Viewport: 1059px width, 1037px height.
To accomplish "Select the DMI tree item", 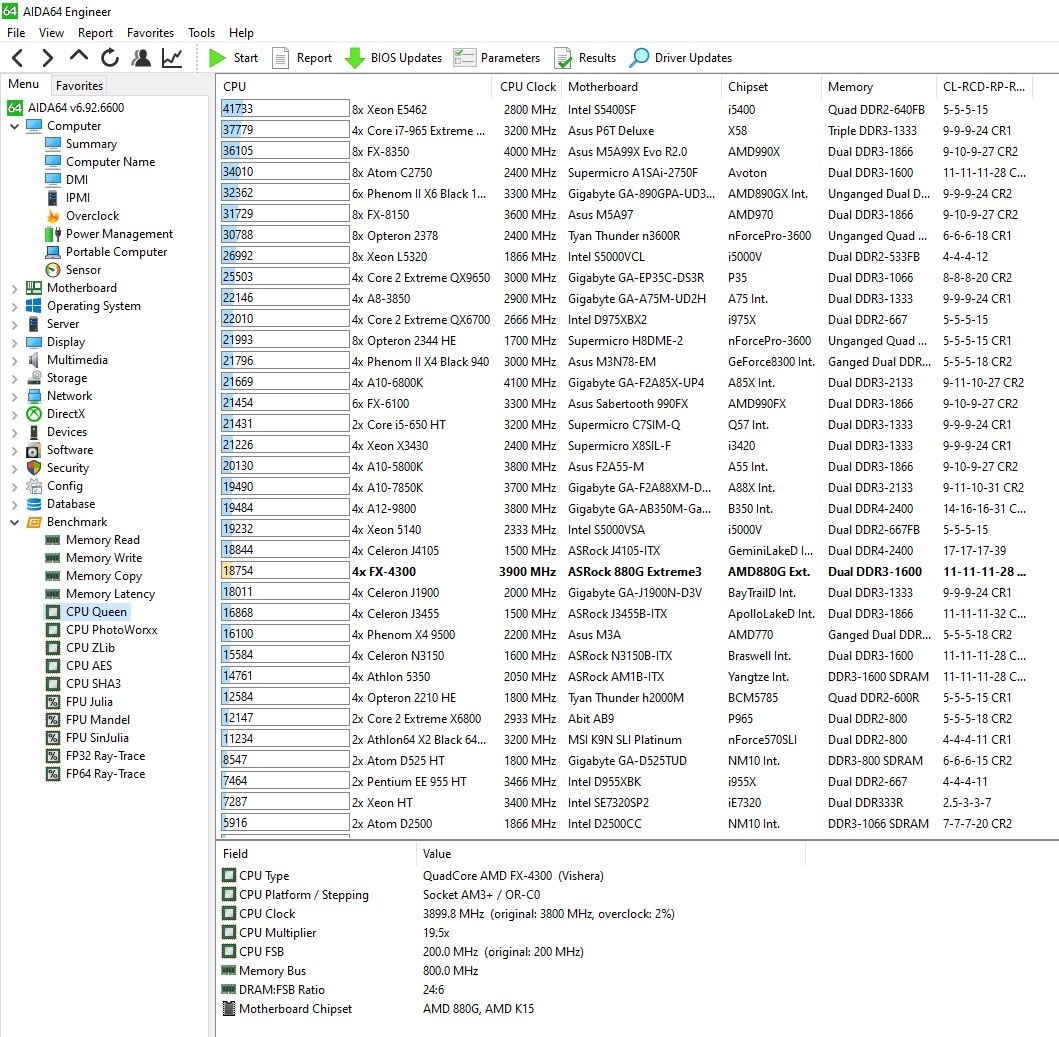I will (76, 180).
